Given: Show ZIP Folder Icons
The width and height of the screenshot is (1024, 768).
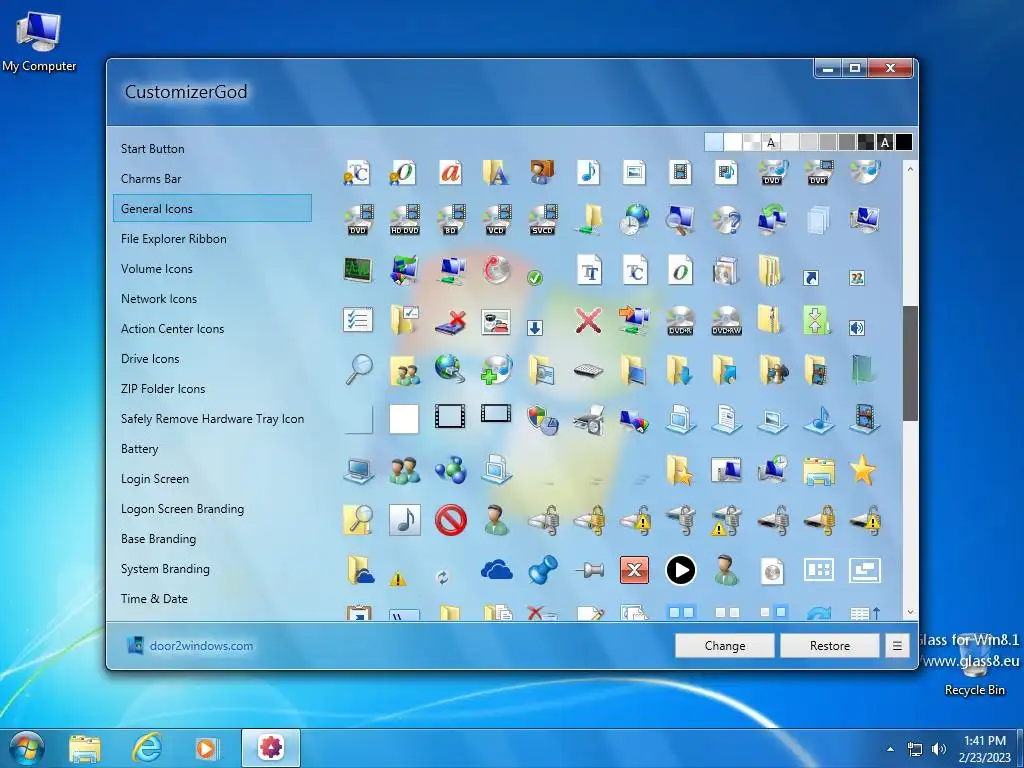Looking at the screenshot, I should [x=163, y=389].
